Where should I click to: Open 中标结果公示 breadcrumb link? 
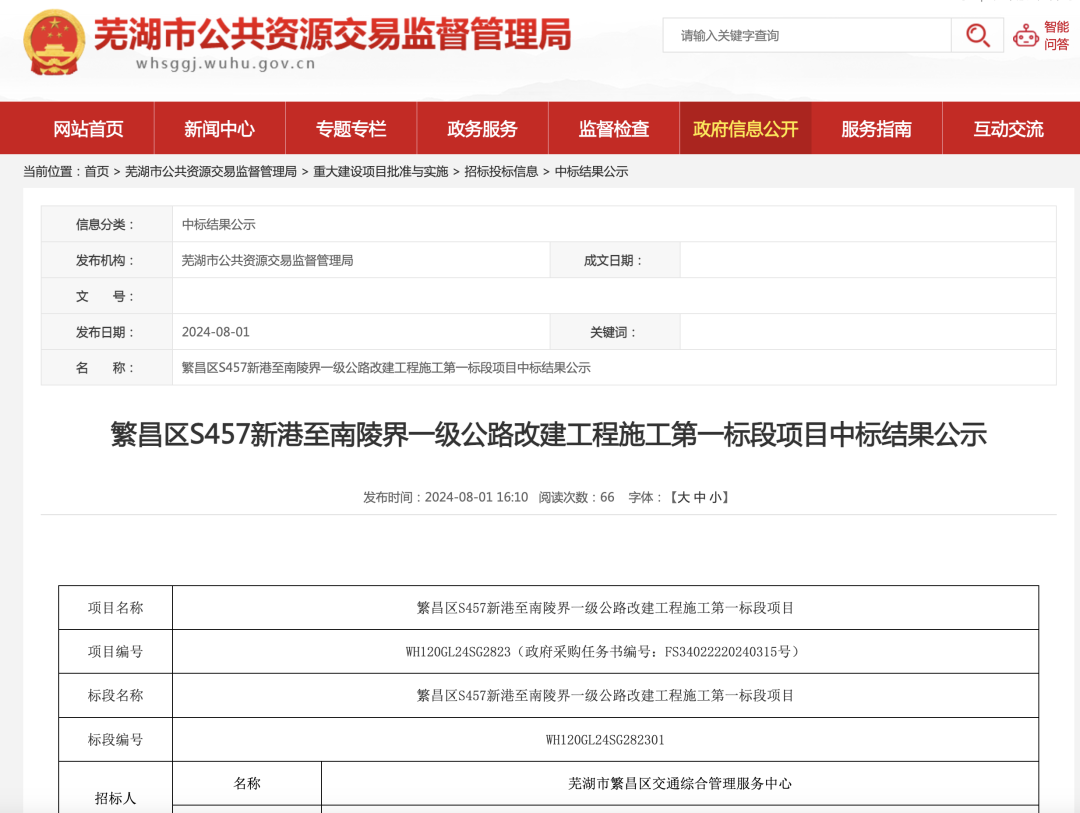592,172
